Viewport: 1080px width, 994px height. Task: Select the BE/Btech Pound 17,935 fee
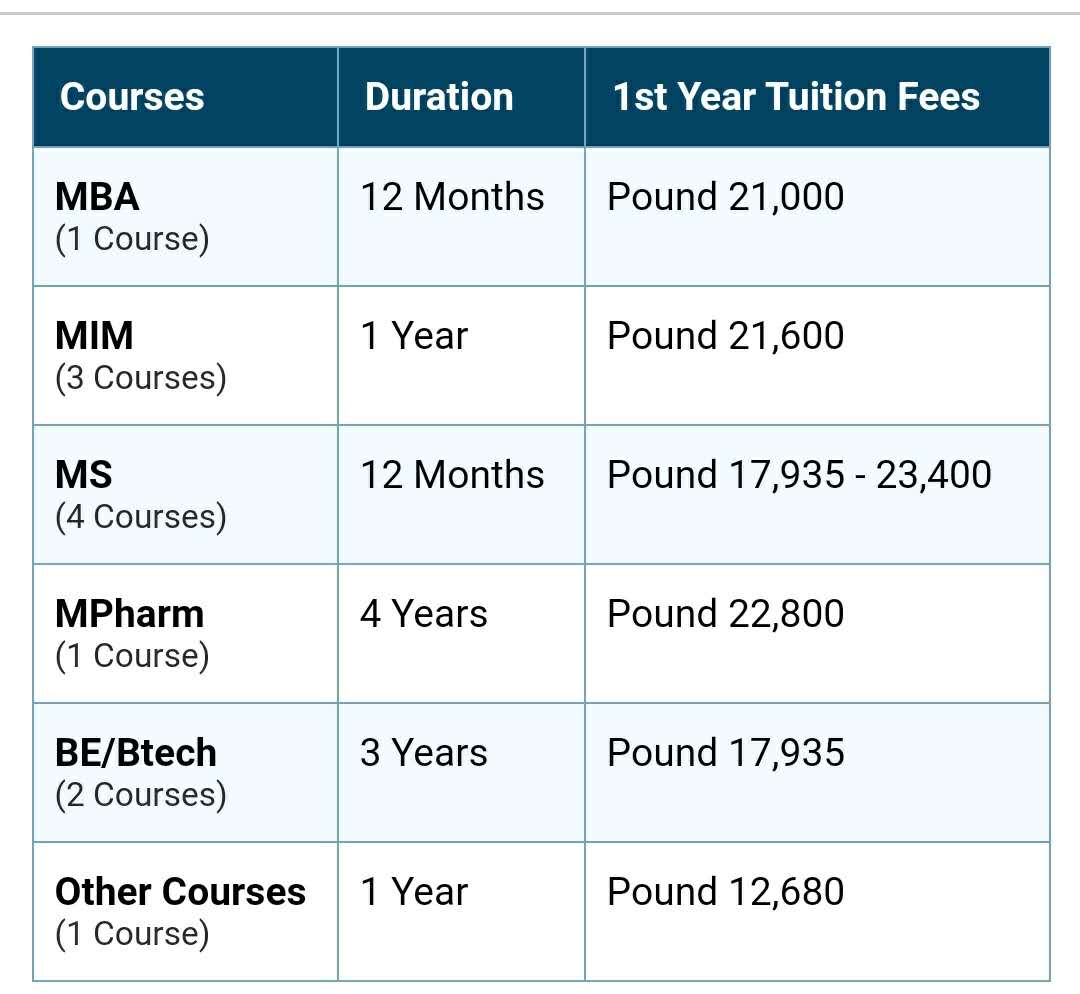[x=725, y=753]
